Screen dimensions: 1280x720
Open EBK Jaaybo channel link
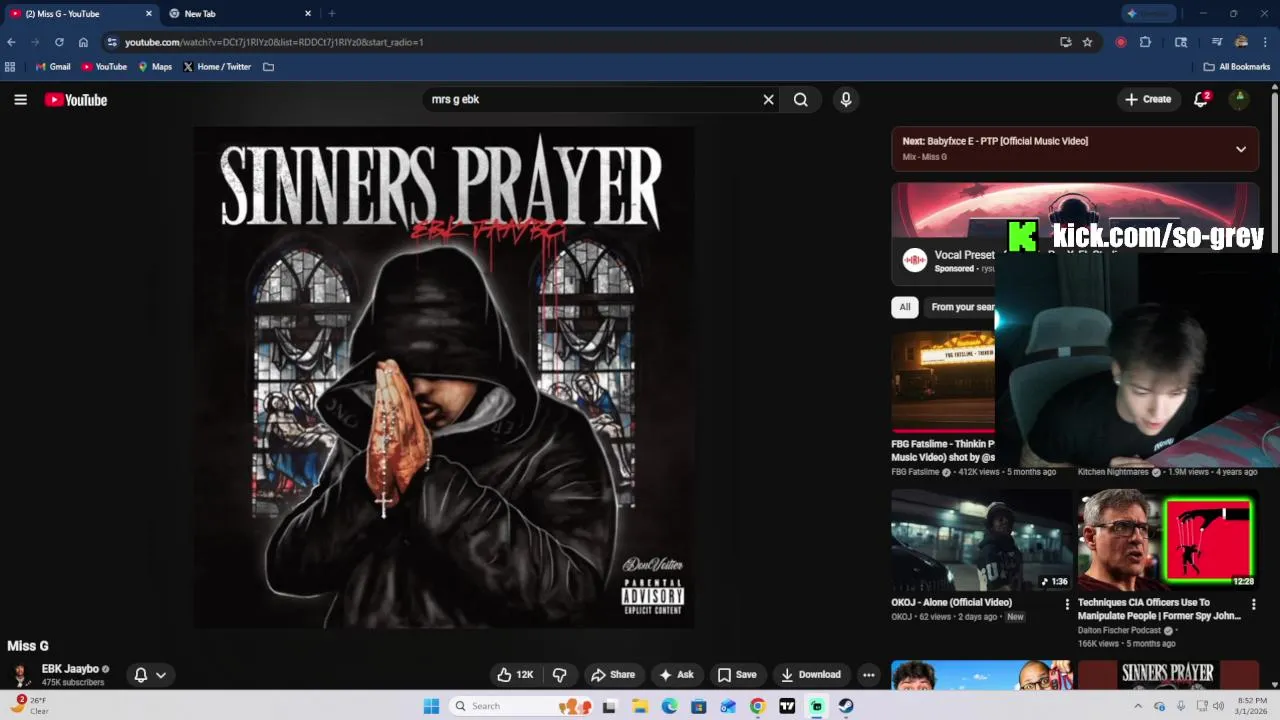click(x=70, y=669)
